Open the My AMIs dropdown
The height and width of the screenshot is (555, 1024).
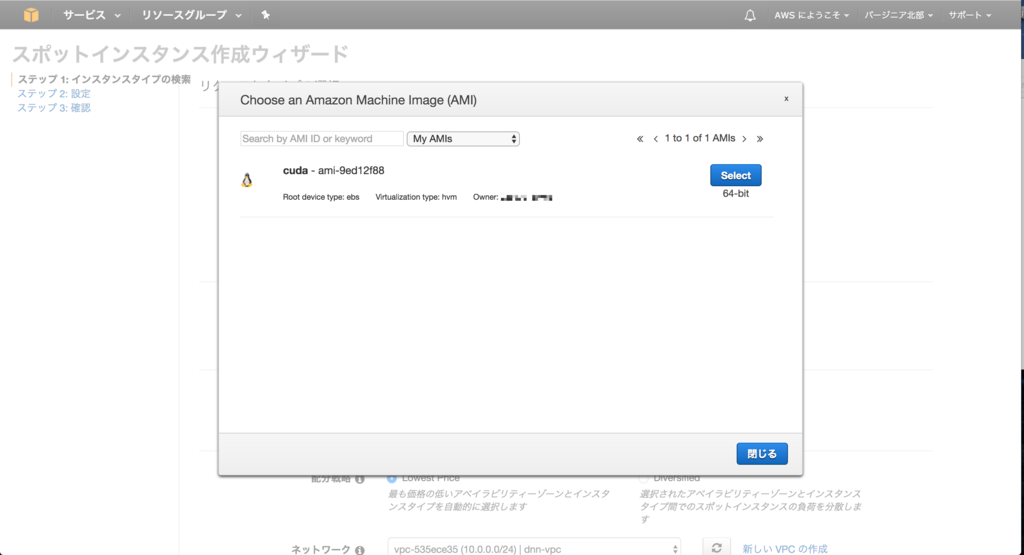coord(463,138)
